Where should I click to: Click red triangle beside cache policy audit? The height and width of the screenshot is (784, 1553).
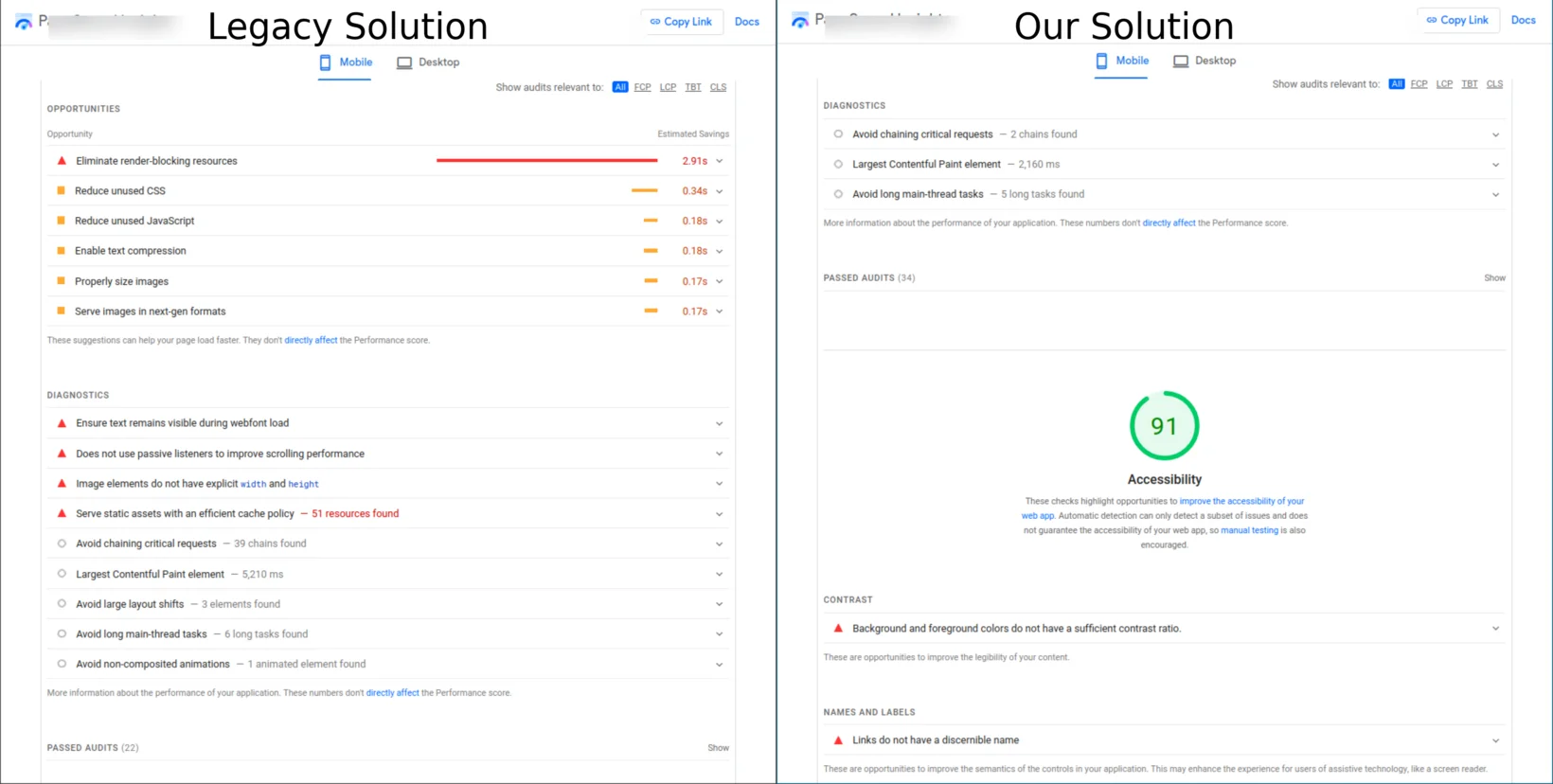tap(62, 513)
